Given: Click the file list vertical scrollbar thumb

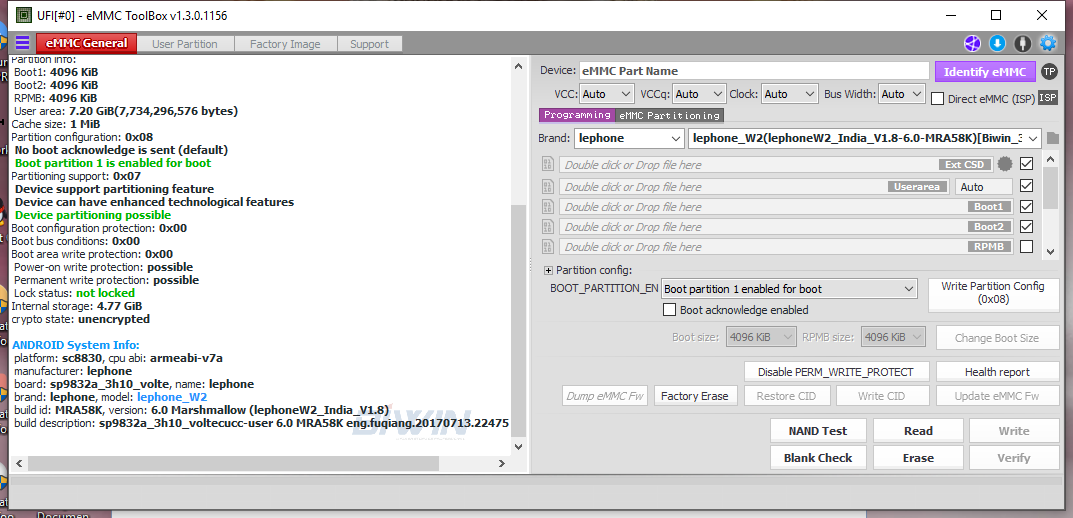Looking at the screenshot, I should [1050, 187].
